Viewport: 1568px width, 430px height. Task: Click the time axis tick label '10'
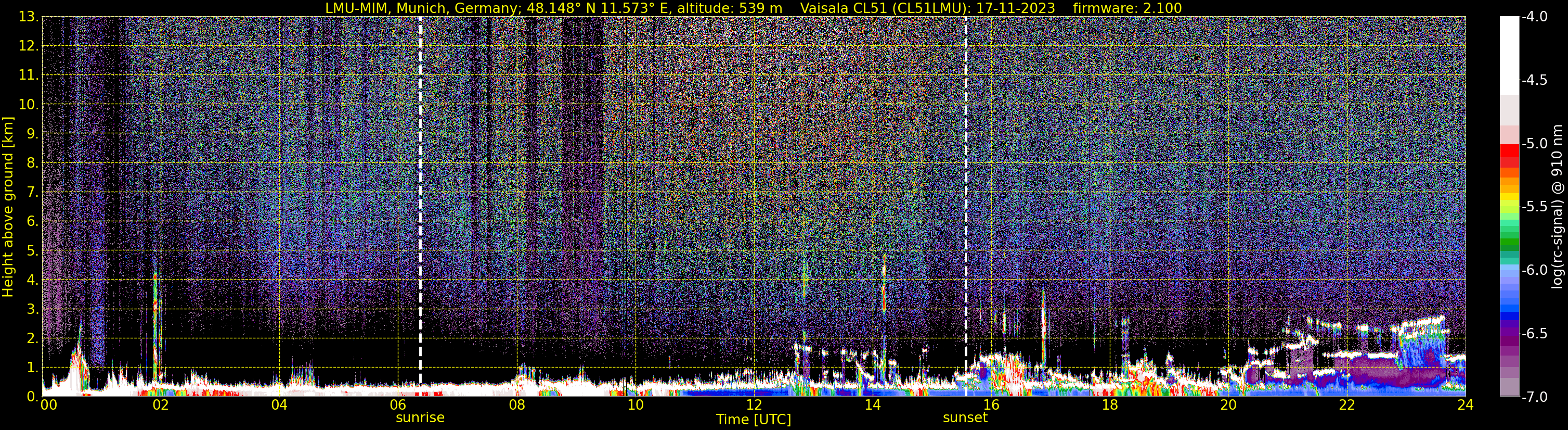pos(635,405)
